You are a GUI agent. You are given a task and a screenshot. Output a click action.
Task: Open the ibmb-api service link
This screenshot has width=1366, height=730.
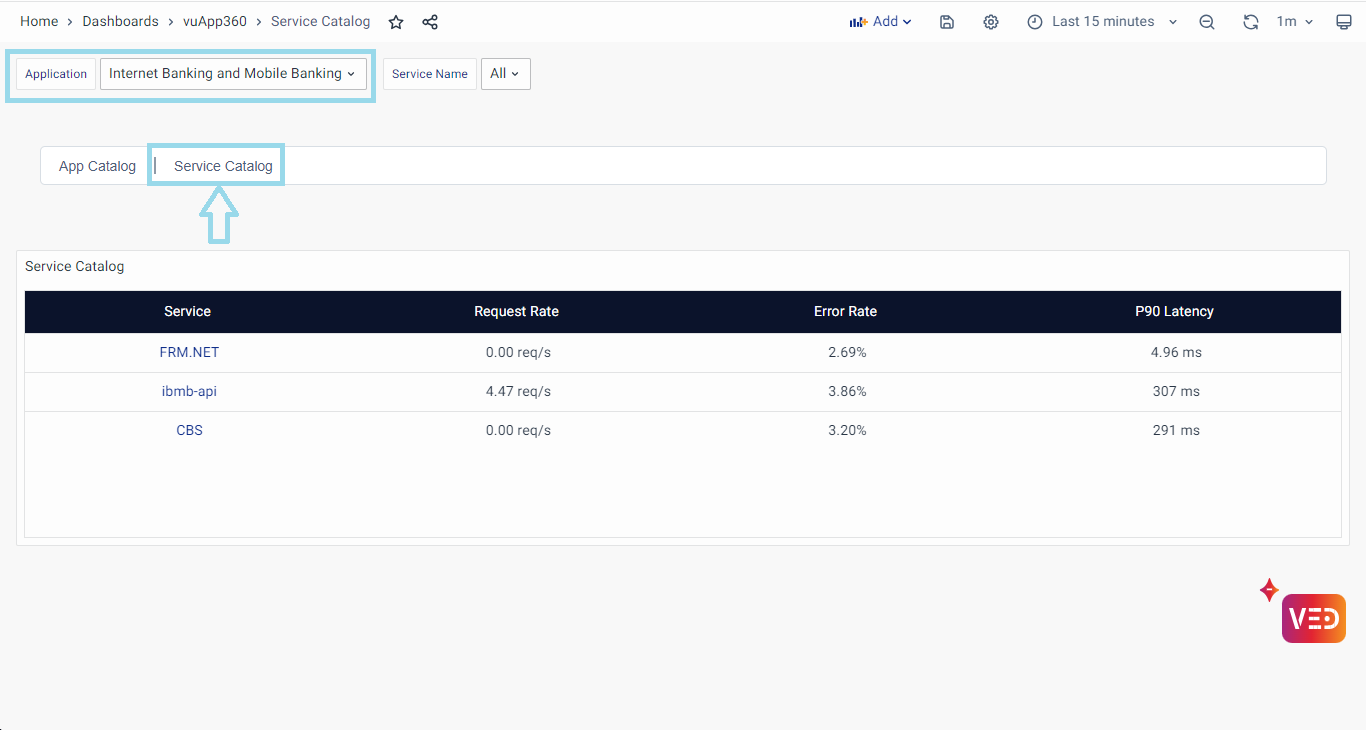pyautogui.click(x=189, y=392)
